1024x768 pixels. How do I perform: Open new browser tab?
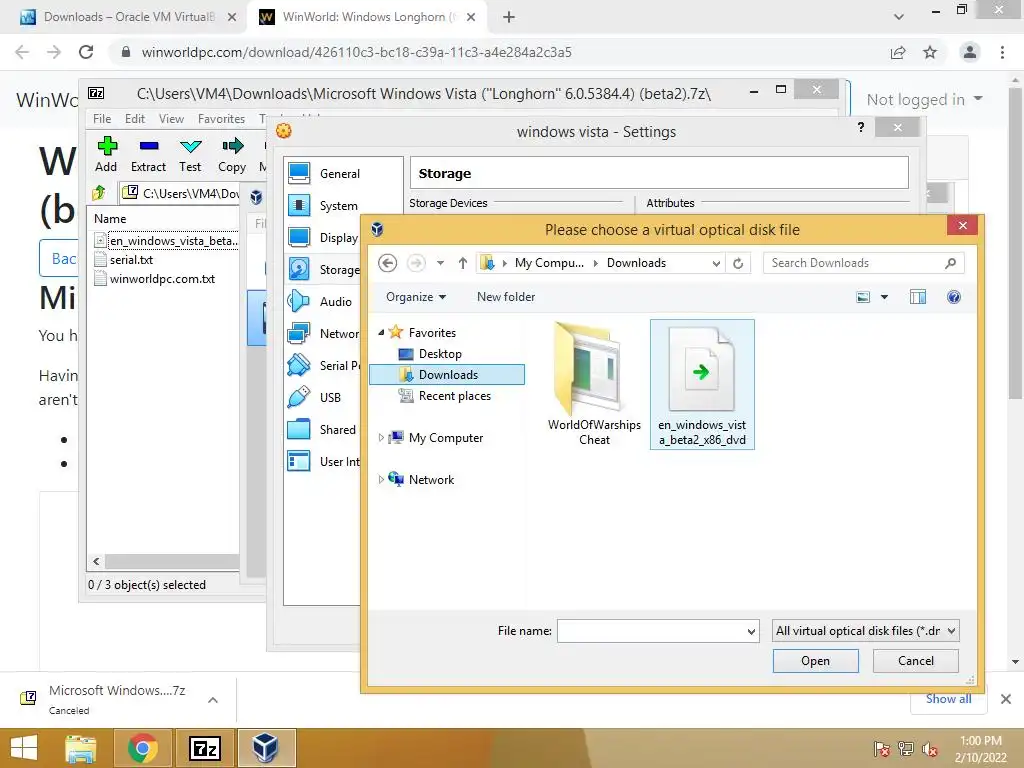point(509,17)
